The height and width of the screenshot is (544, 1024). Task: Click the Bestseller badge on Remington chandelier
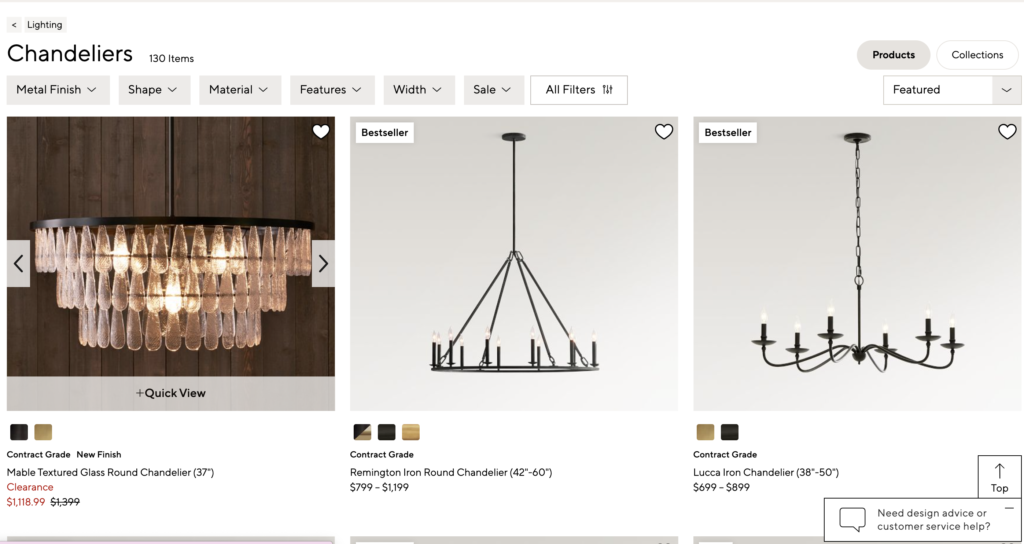[x=385, y=133]
